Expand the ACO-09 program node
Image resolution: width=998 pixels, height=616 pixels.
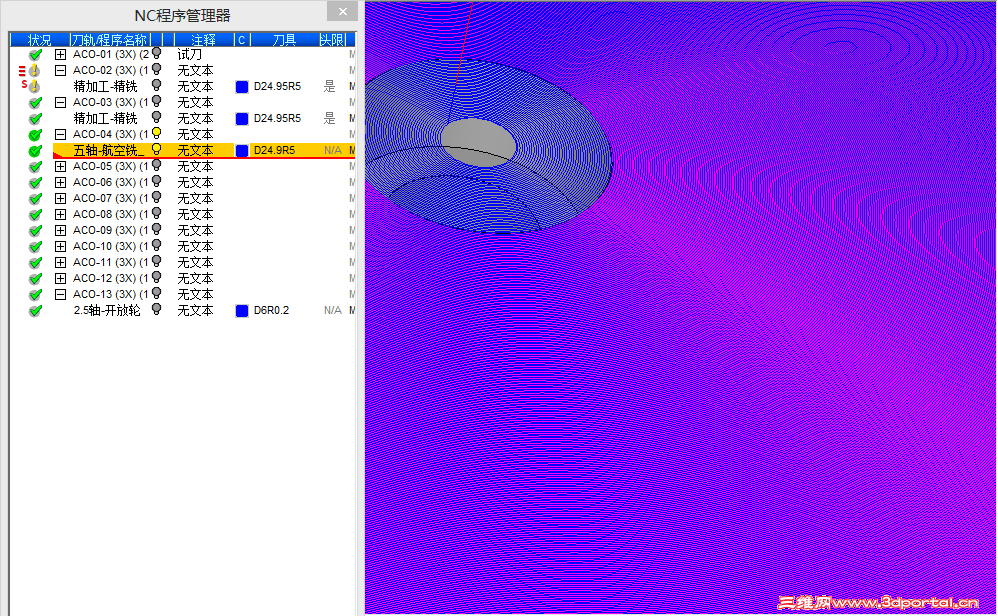[60, 230]
